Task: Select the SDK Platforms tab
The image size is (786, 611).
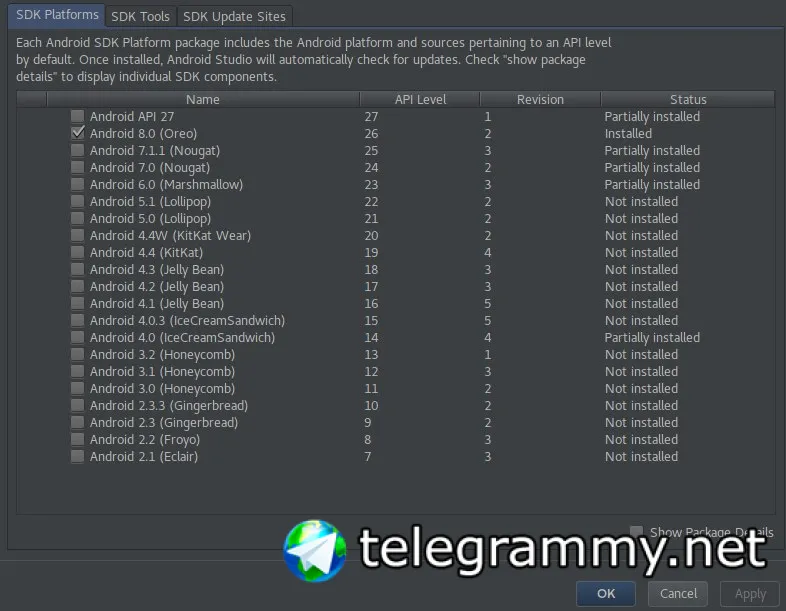Action: [57, 15]
